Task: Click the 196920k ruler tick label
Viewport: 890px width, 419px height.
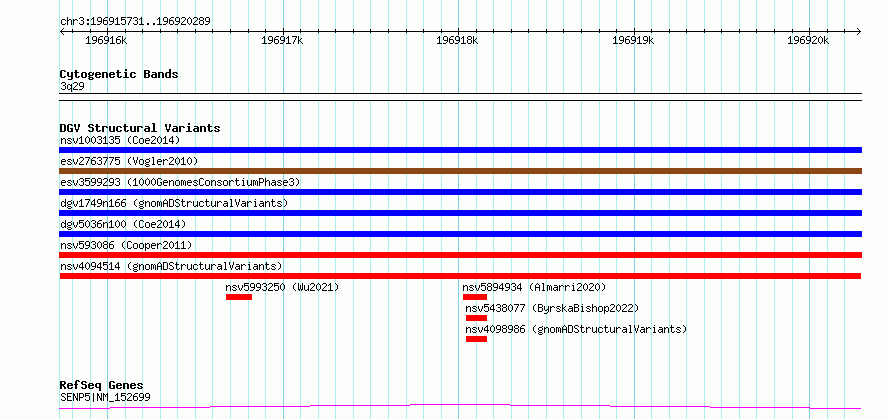Action: tap(808, 40)
